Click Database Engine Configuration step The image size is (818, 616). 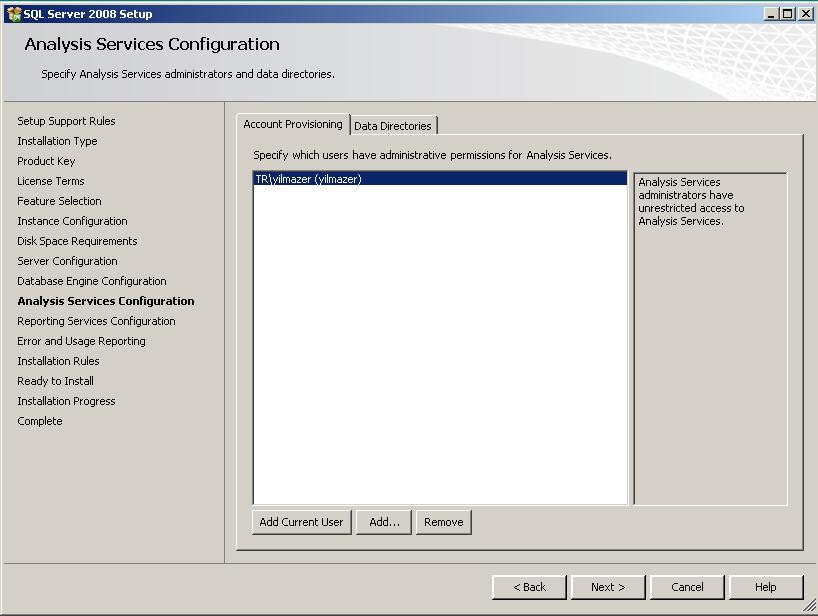click(x=92, y=281)
